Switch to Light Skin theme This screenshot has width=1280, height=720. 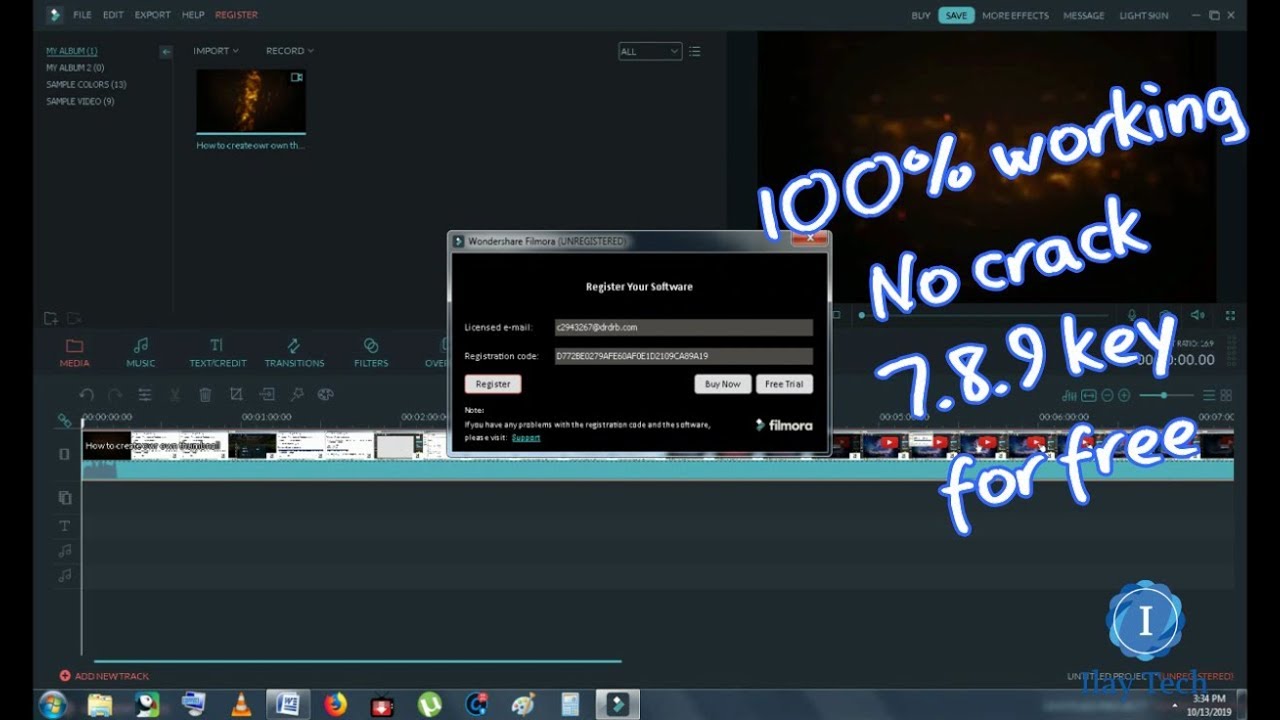[x=1144, y=15]
